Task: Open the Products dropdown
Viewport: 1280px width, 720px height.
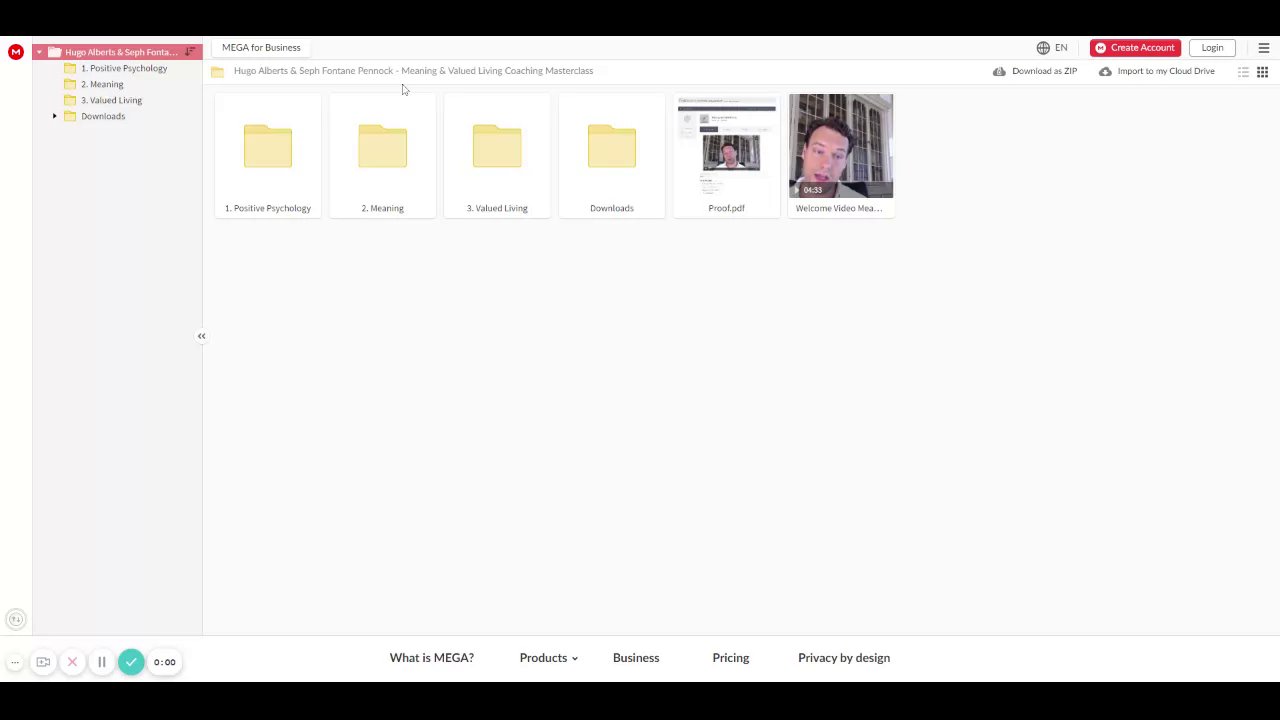Action: coord(549,658)
